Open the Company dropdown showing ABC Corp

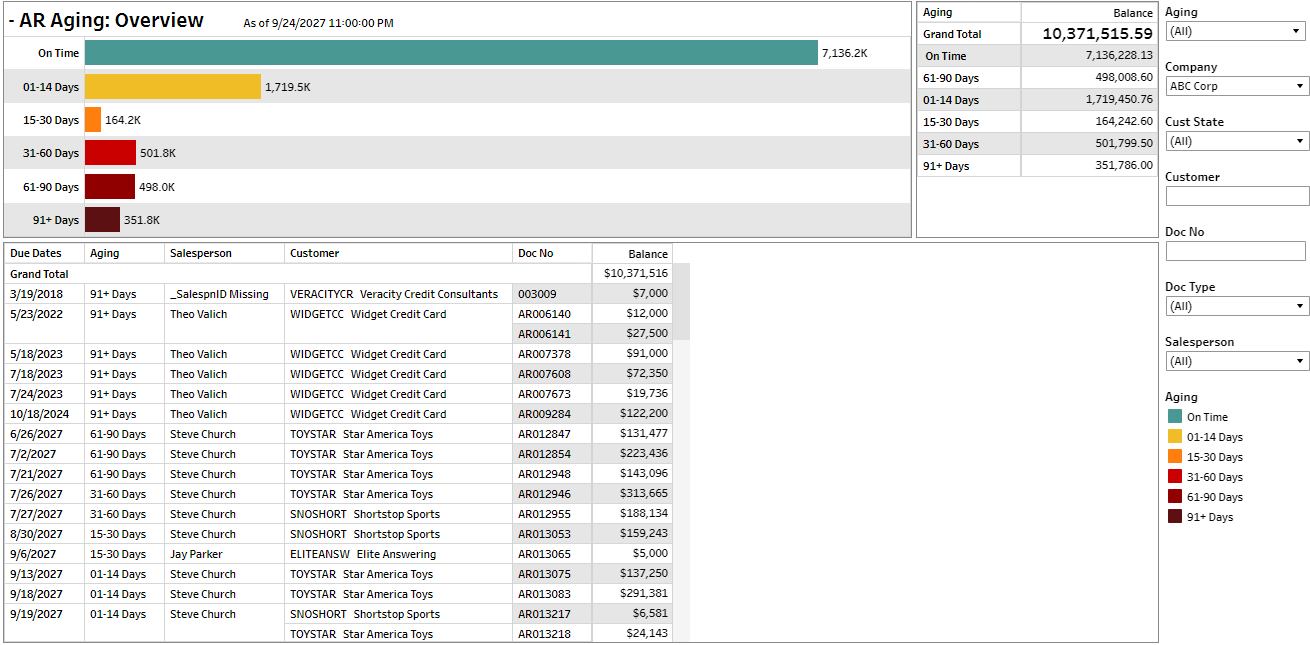point(1235,86)
